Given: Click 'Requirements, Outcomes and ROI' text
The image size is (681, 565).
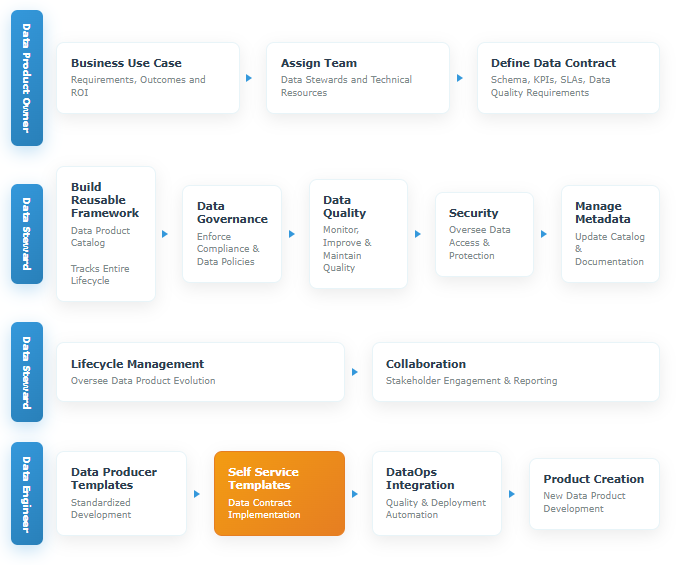Looking at the screenshot, I should tap(138, 86).
